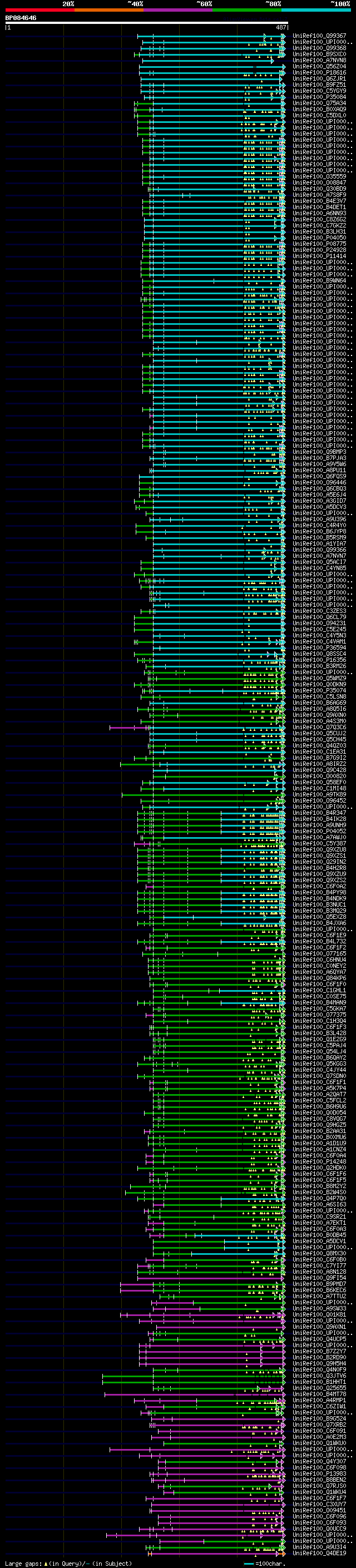This screenshot has height=1568, width=356.
Task: Open last hit UniRef100_Q4DE19
Action: coord(319,1553)
